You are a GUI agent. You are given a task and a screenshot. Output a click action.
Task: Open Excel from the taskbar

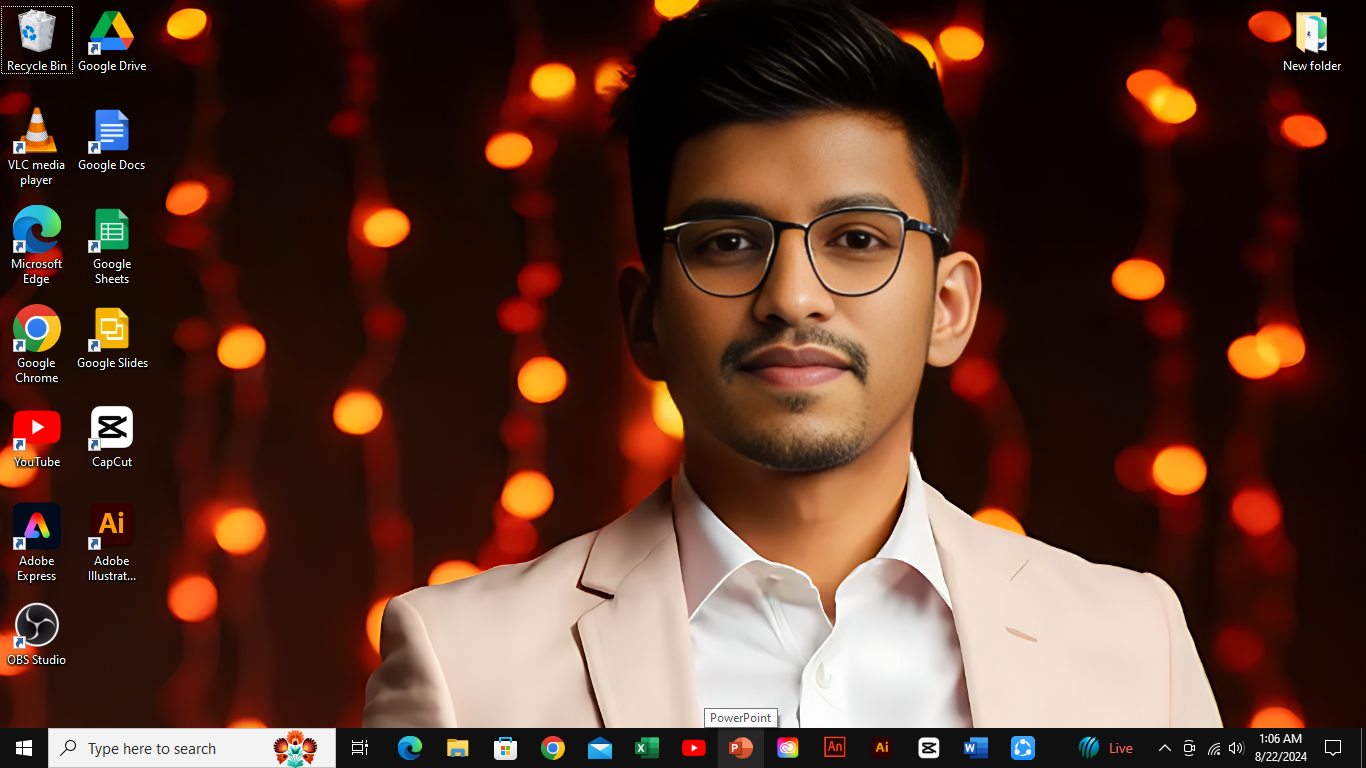click(x=647, y=748)
